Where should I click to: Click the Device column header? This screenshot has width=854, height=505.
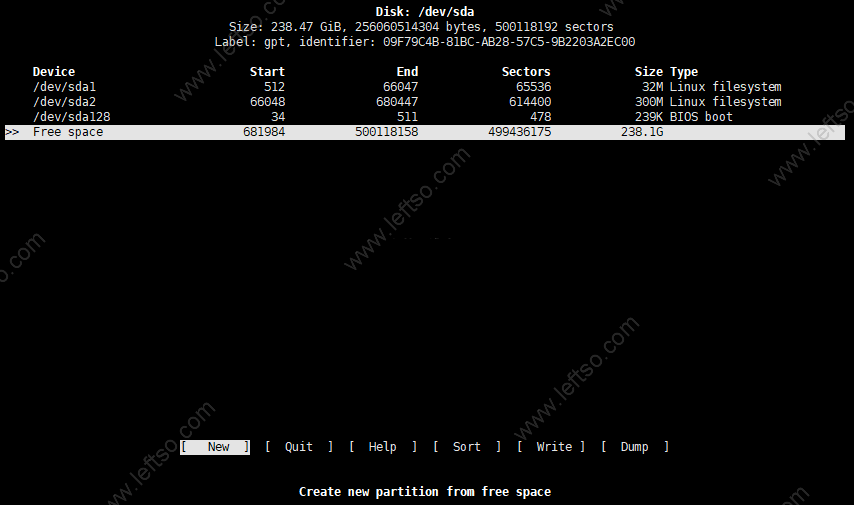pyautogui.click(x=54, y=72)
